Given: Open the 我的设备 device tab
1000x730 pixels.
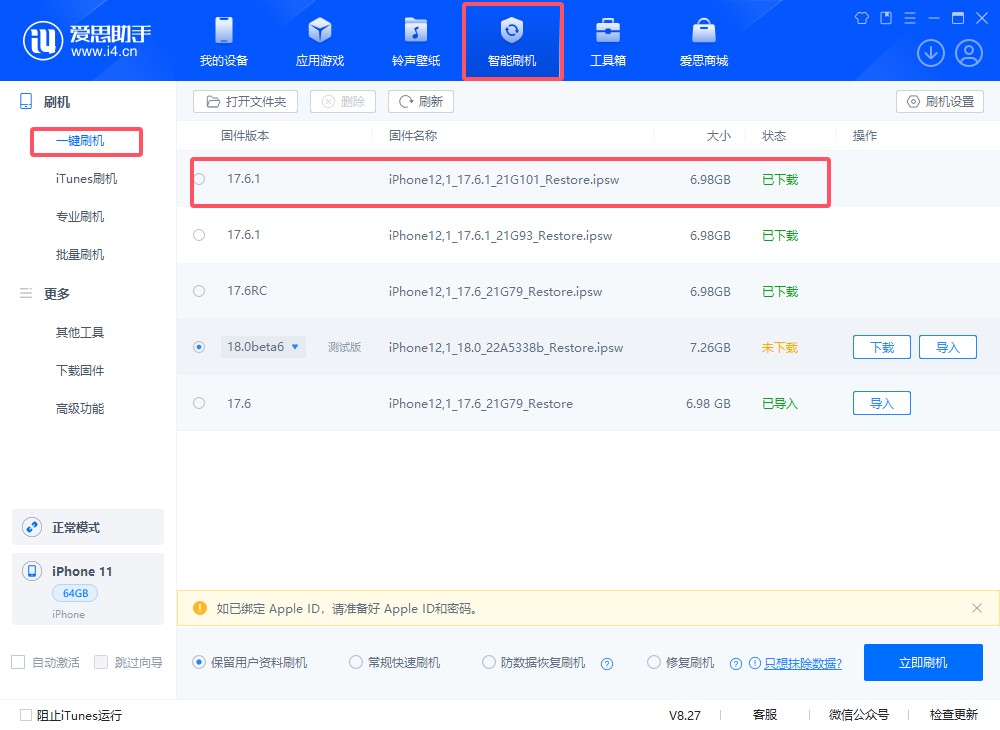Looking at the screenshot, I should pyautogui.click(x=223, y=41).
